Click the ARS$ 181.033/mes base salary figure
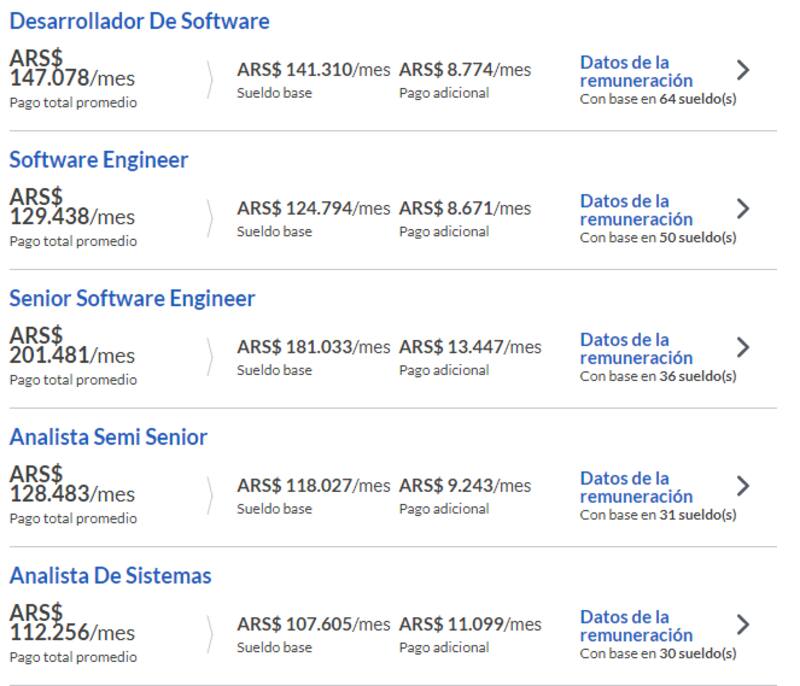This screenshot has width=800, height=686. [x=313, y=347]
